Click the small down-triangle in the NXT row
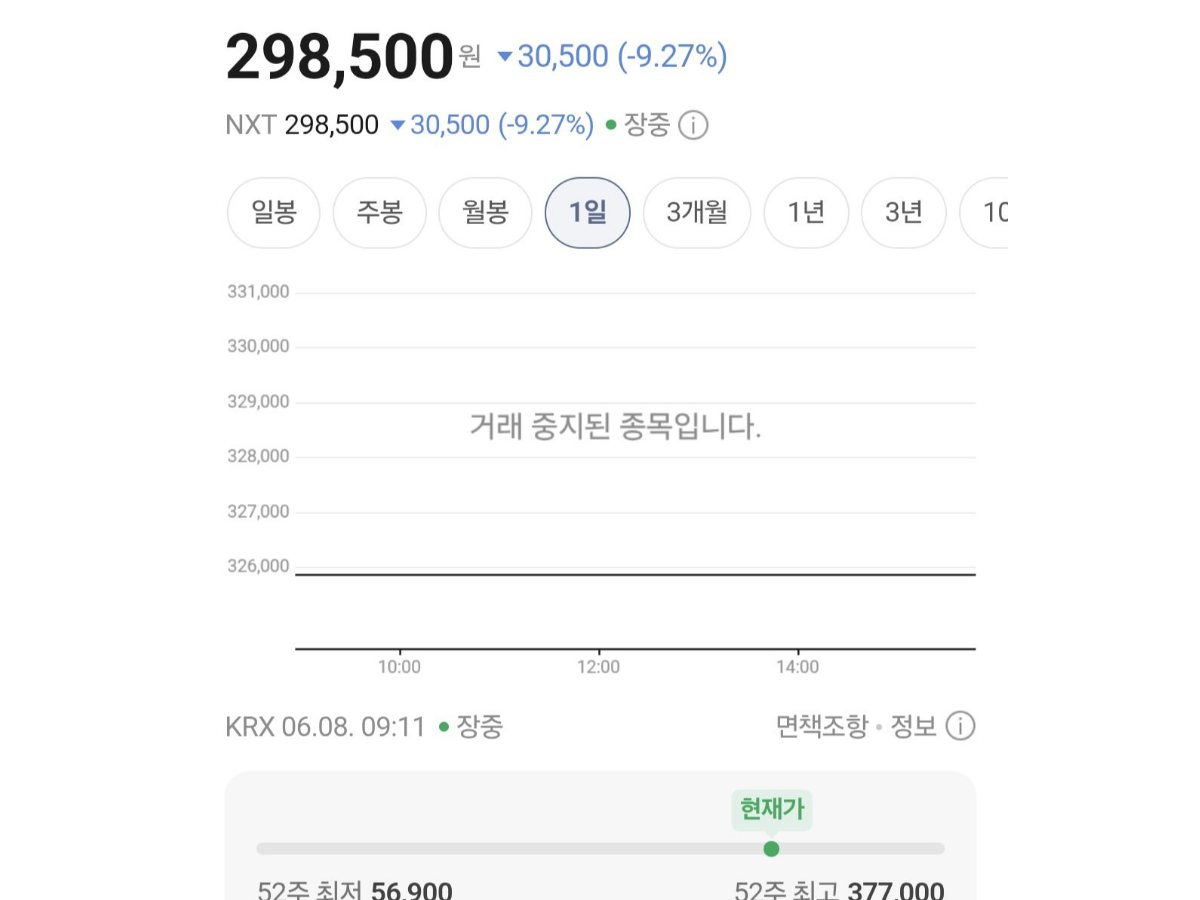Screen dimensions: 1200x900 [x=397, y=126]
